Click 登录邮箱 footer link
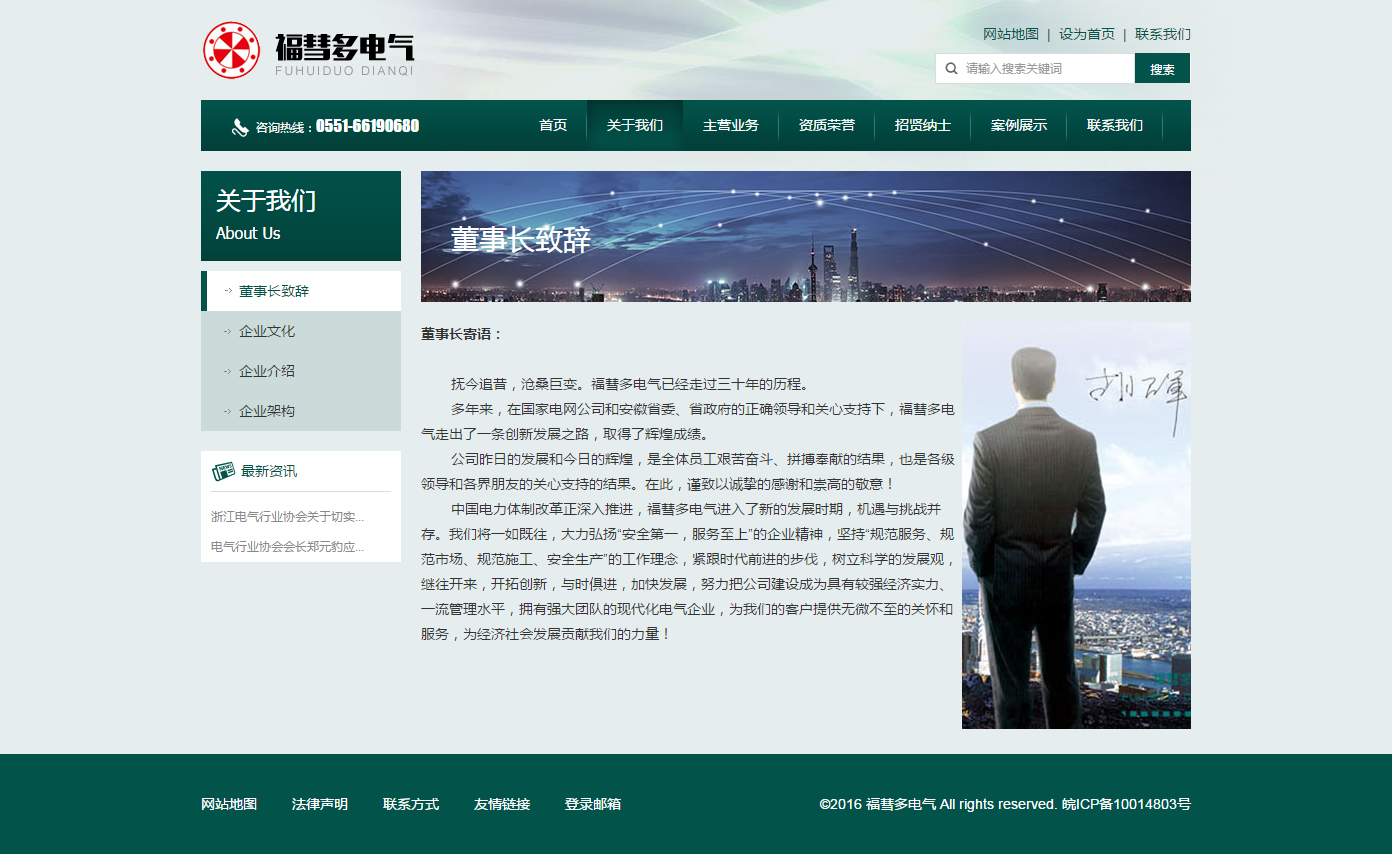This screenshot has height=854, width=1392. [x=592, y=804]
